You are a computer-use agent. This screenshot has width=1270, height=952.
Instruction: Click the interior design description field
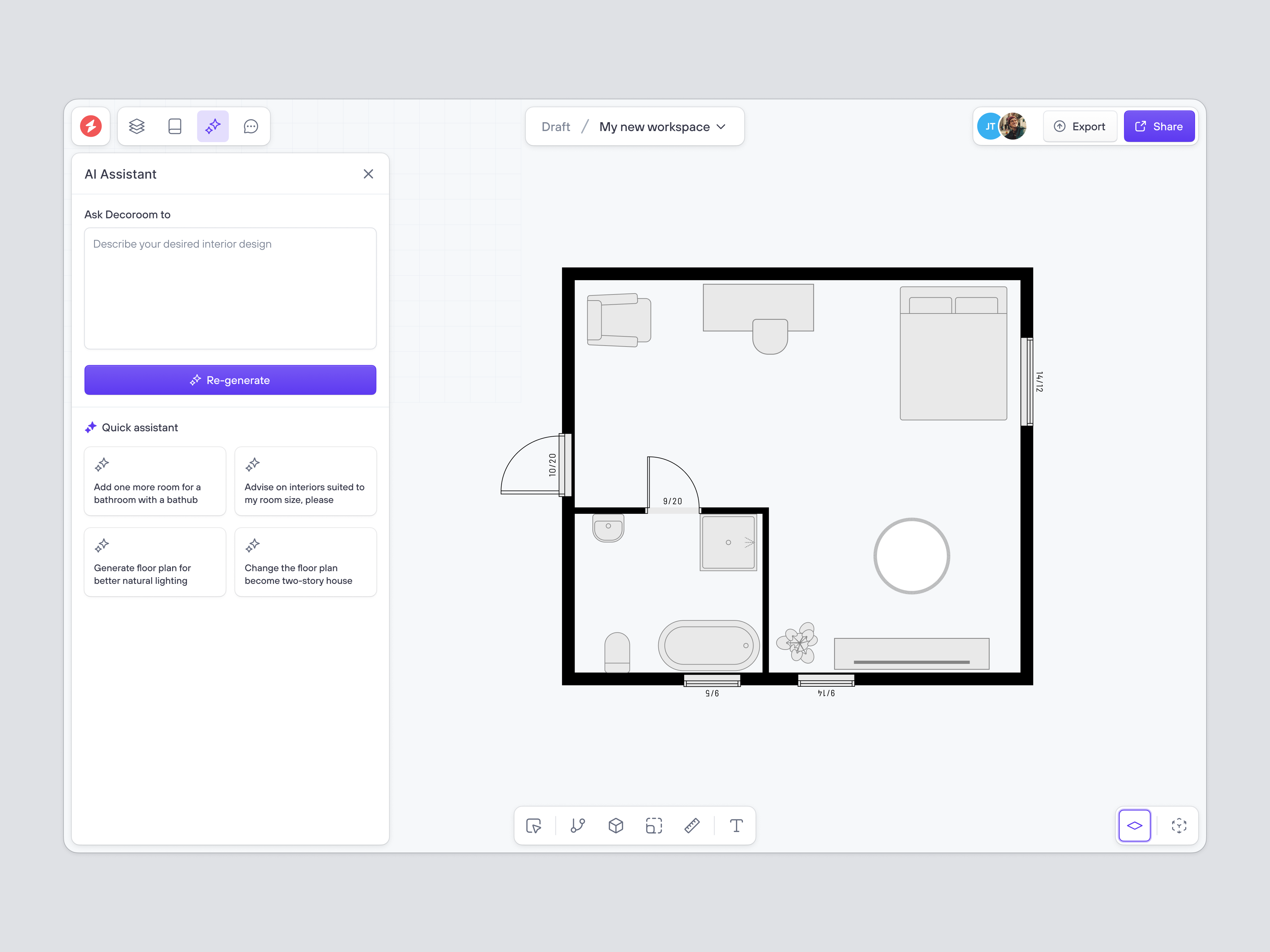[x=230, y=288]
